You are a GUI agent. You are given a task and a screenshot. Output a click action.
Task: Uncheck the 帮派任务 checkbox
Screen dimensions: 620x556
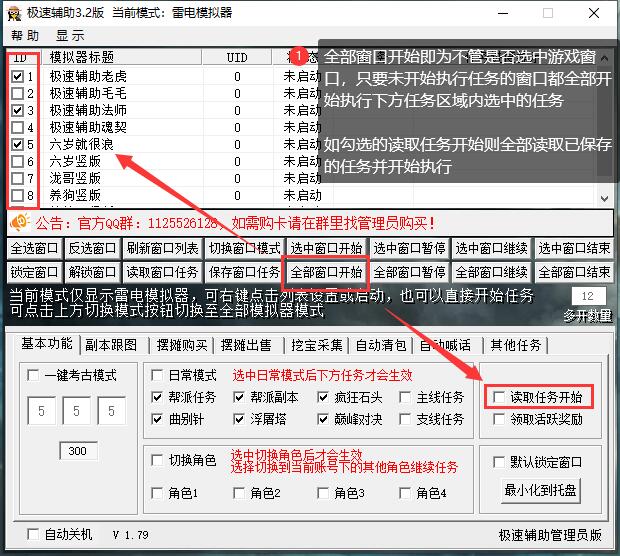[x=157, y=397]
